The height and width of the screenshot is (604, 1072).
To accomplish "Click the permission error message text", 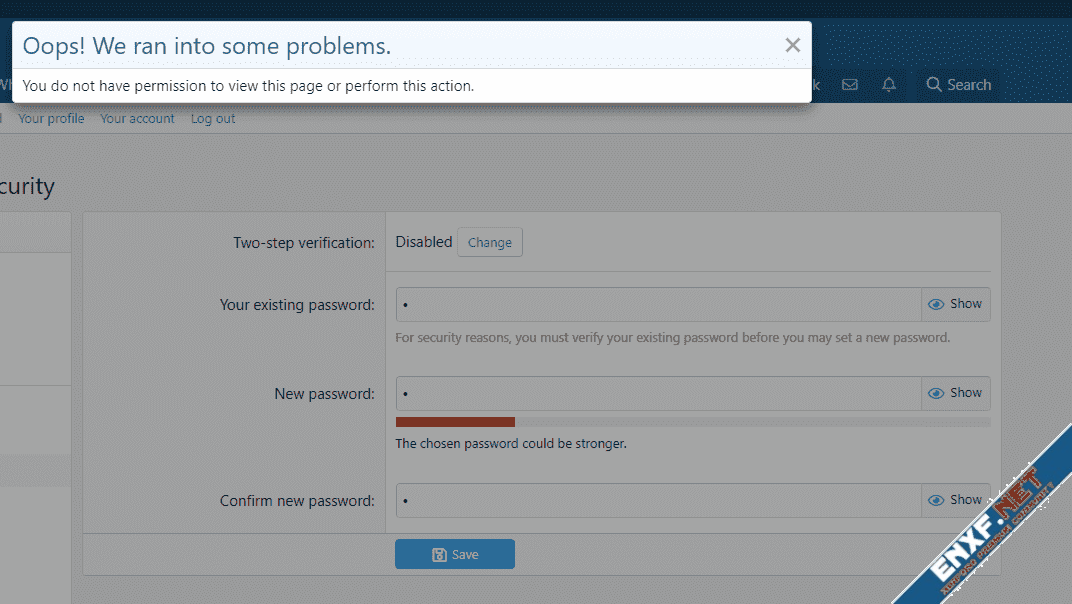I will [x=248, y=86].
